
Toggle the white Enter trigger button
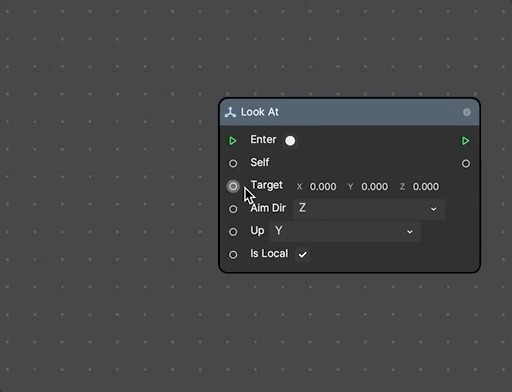click(290, 141)
